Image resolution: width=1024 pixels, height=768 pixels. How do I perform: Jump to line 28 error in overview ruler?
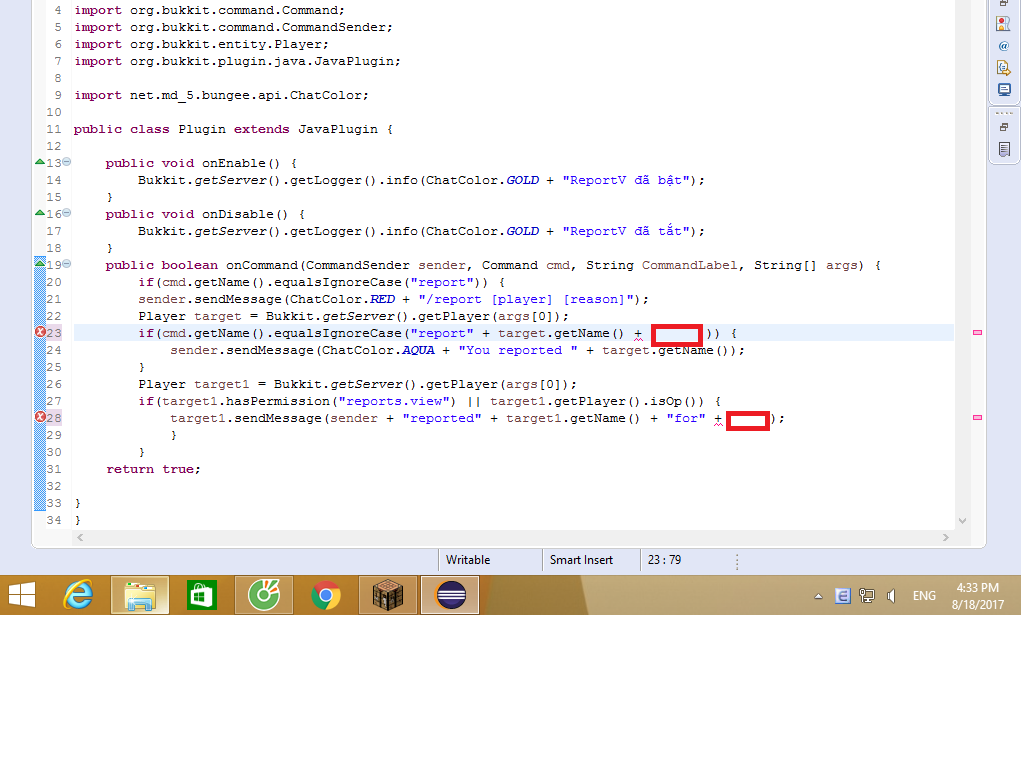(x=977, y=417)
